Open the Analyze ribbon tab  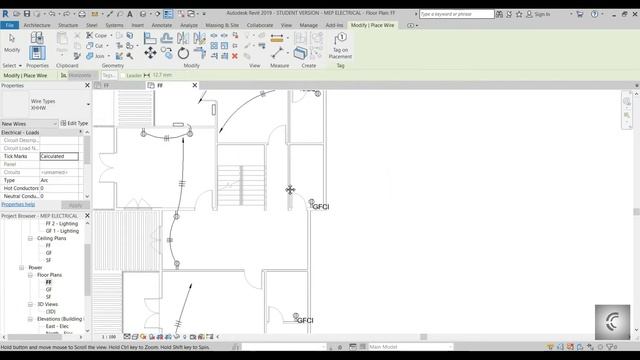coord(189,25)
